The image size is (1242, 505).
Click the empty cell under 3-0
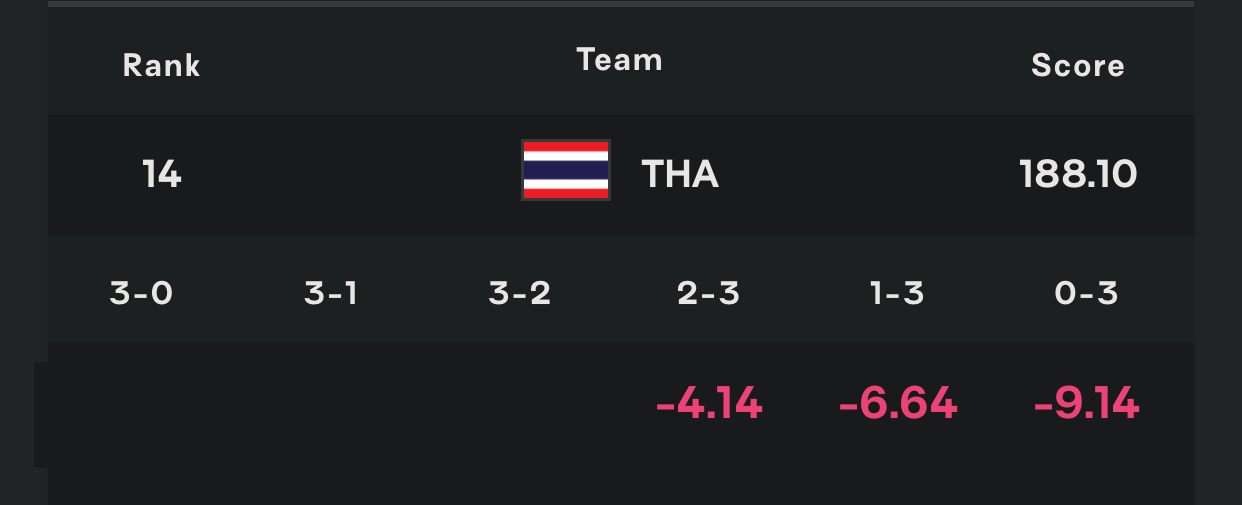[x=141, y=405]
